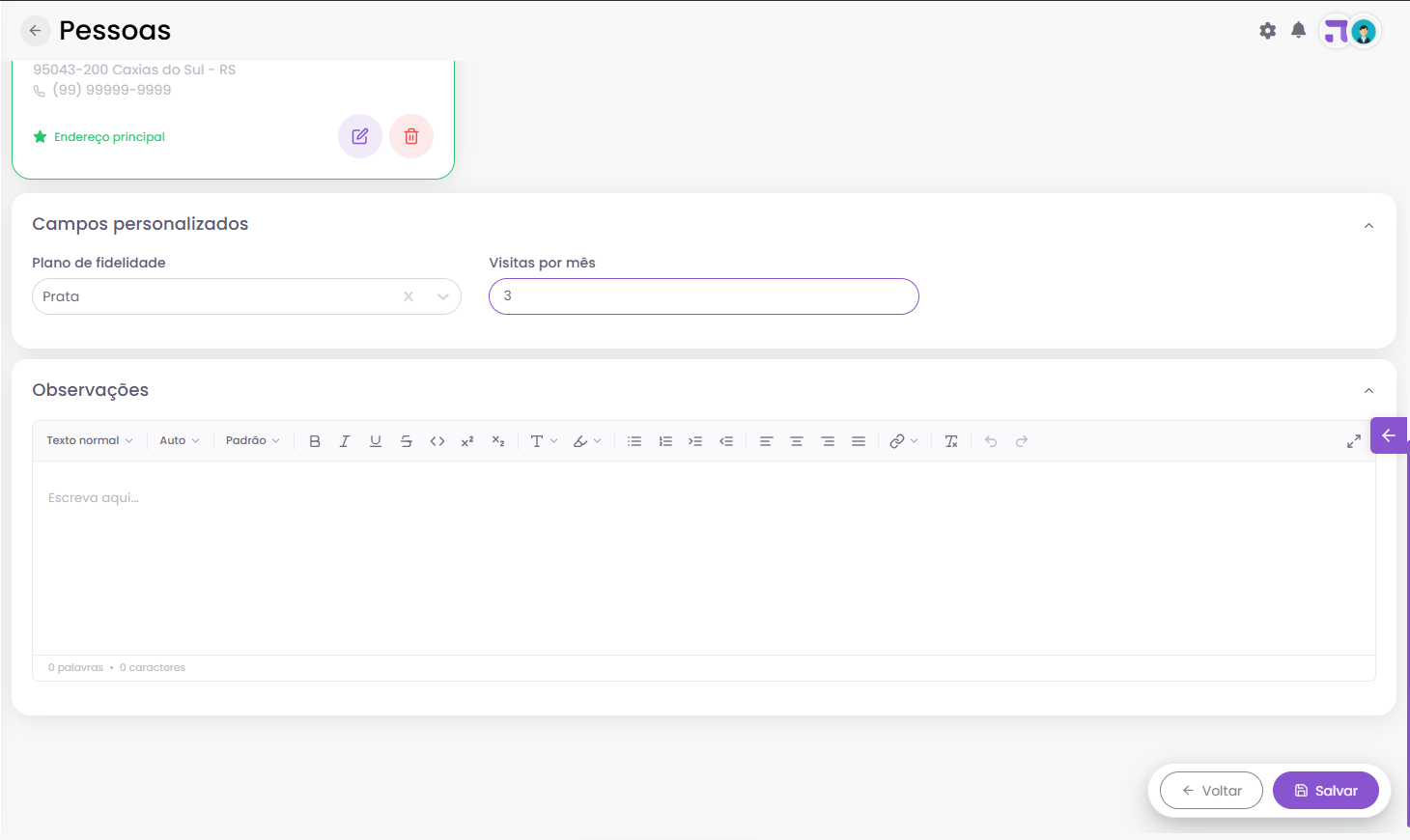Open the Padrão font dropdown
1410x840 pixels.
pyautogui.click(x=253, y=441)
